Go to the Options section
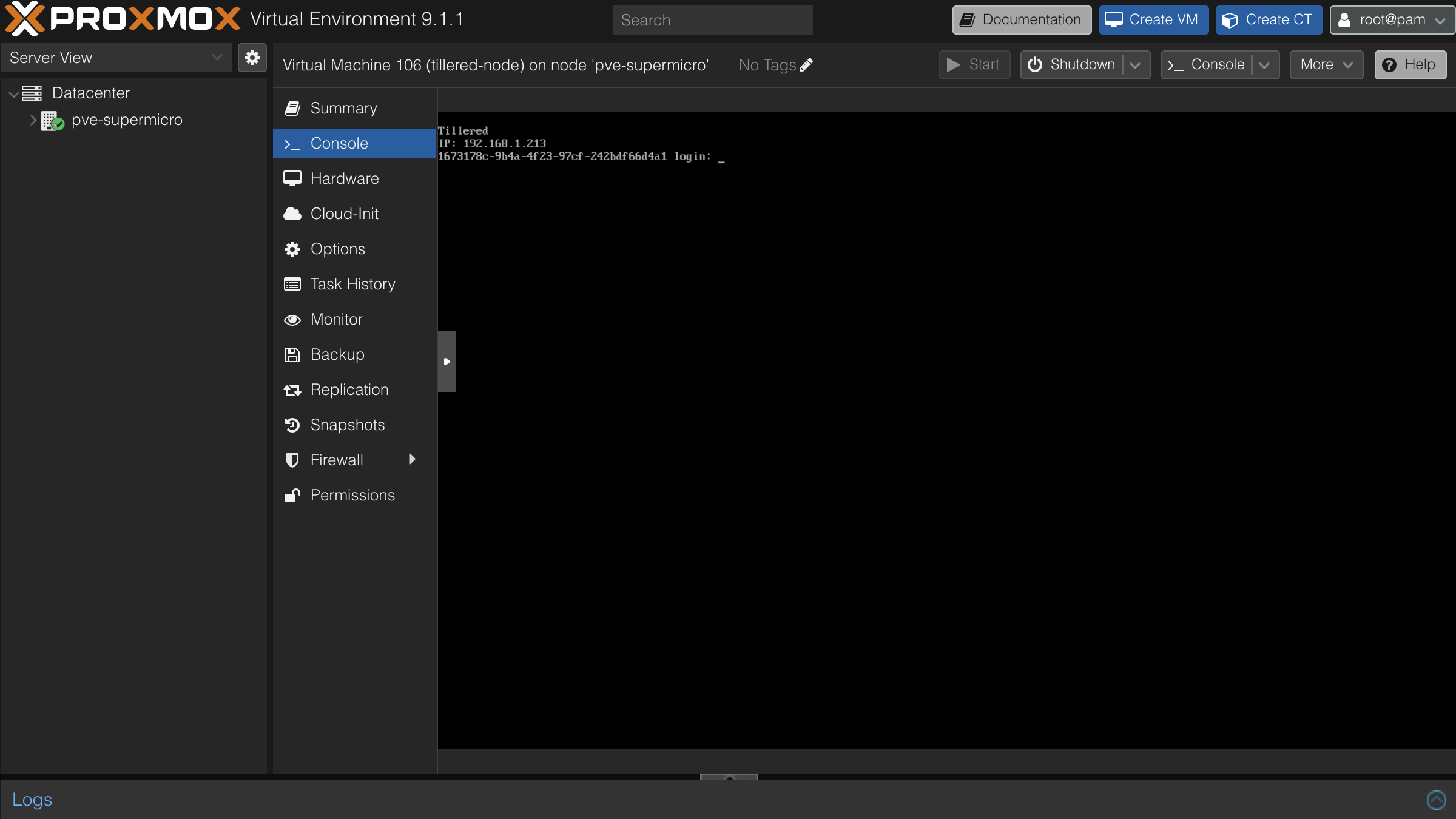The height and width of the screenshot is (819, 1456). point(355,249)
